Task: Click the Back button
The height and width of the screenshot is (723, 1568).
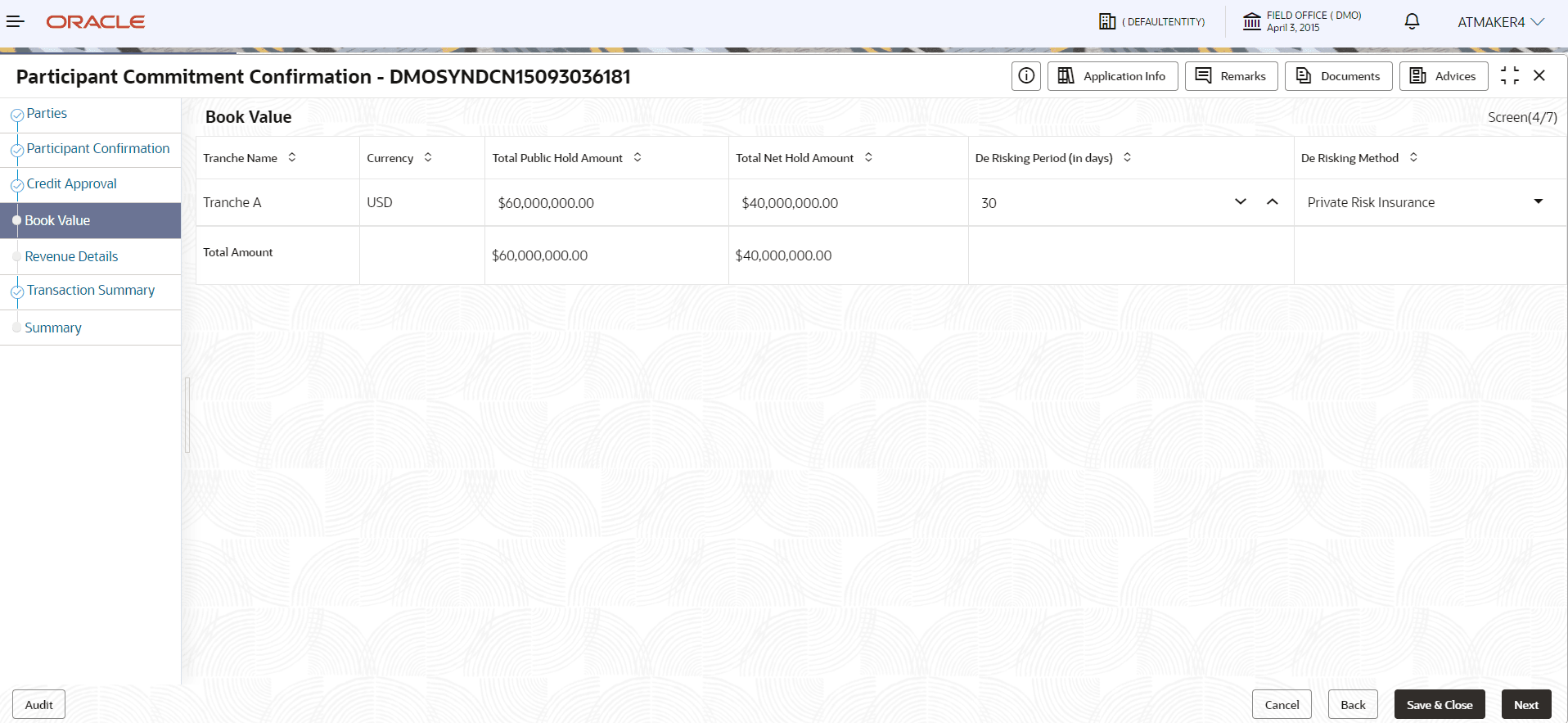Action: pyautogui.click(x=1353, y=704)
